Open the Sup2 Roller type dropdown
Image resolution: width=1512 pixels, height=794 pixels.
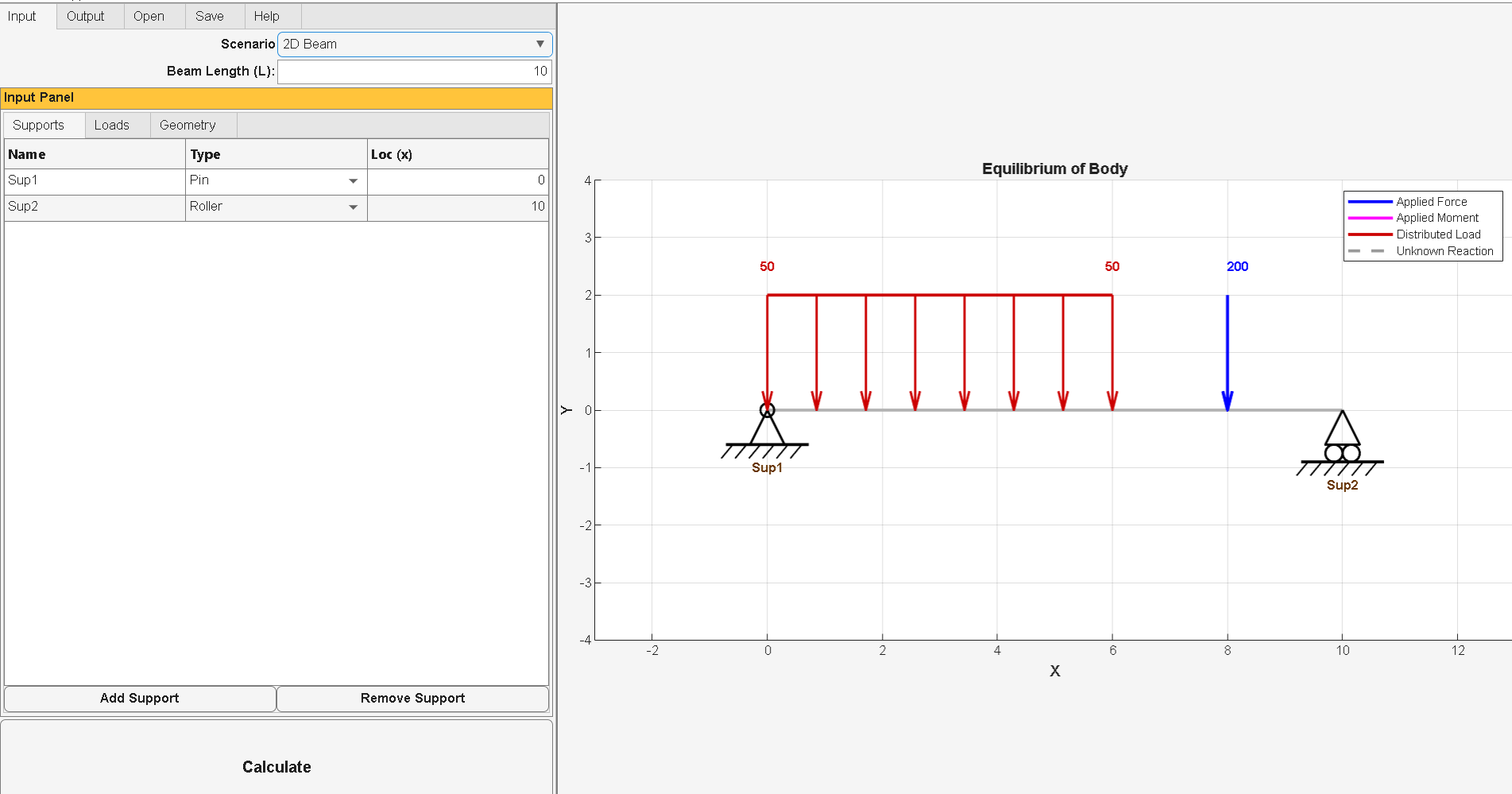(x=276, y=207)
